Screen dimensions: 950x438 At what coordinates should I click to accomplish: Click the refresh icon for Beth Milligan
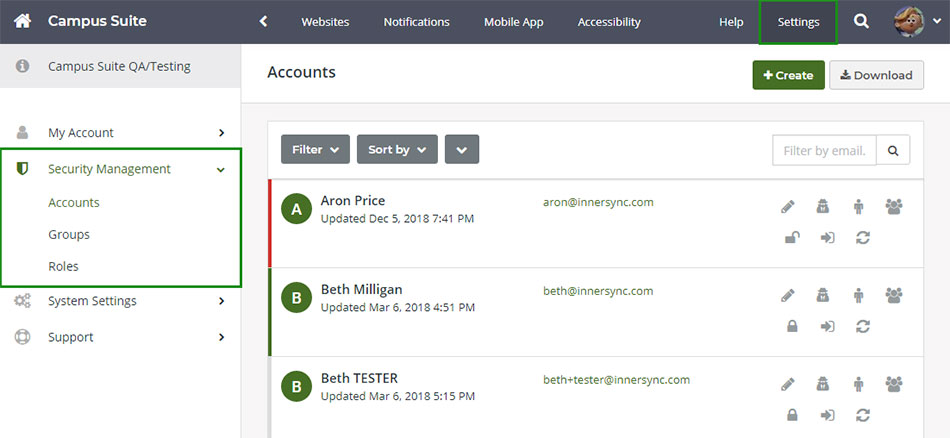point(863,327)
